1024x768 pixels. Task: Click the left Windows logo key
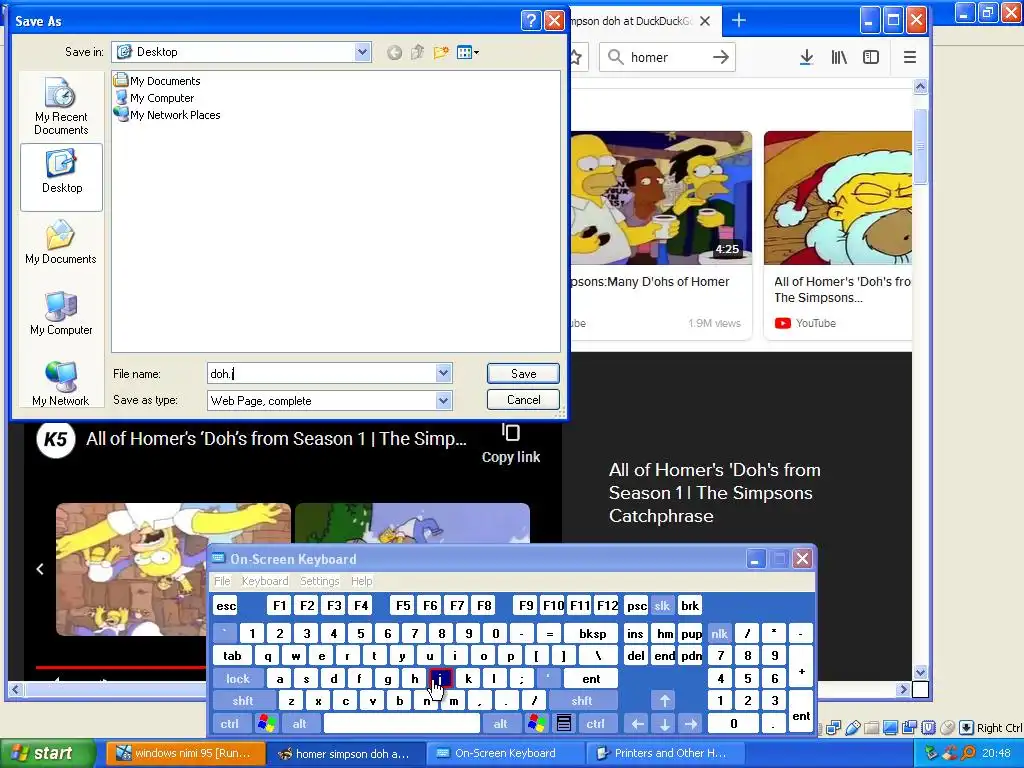(266, 724)
